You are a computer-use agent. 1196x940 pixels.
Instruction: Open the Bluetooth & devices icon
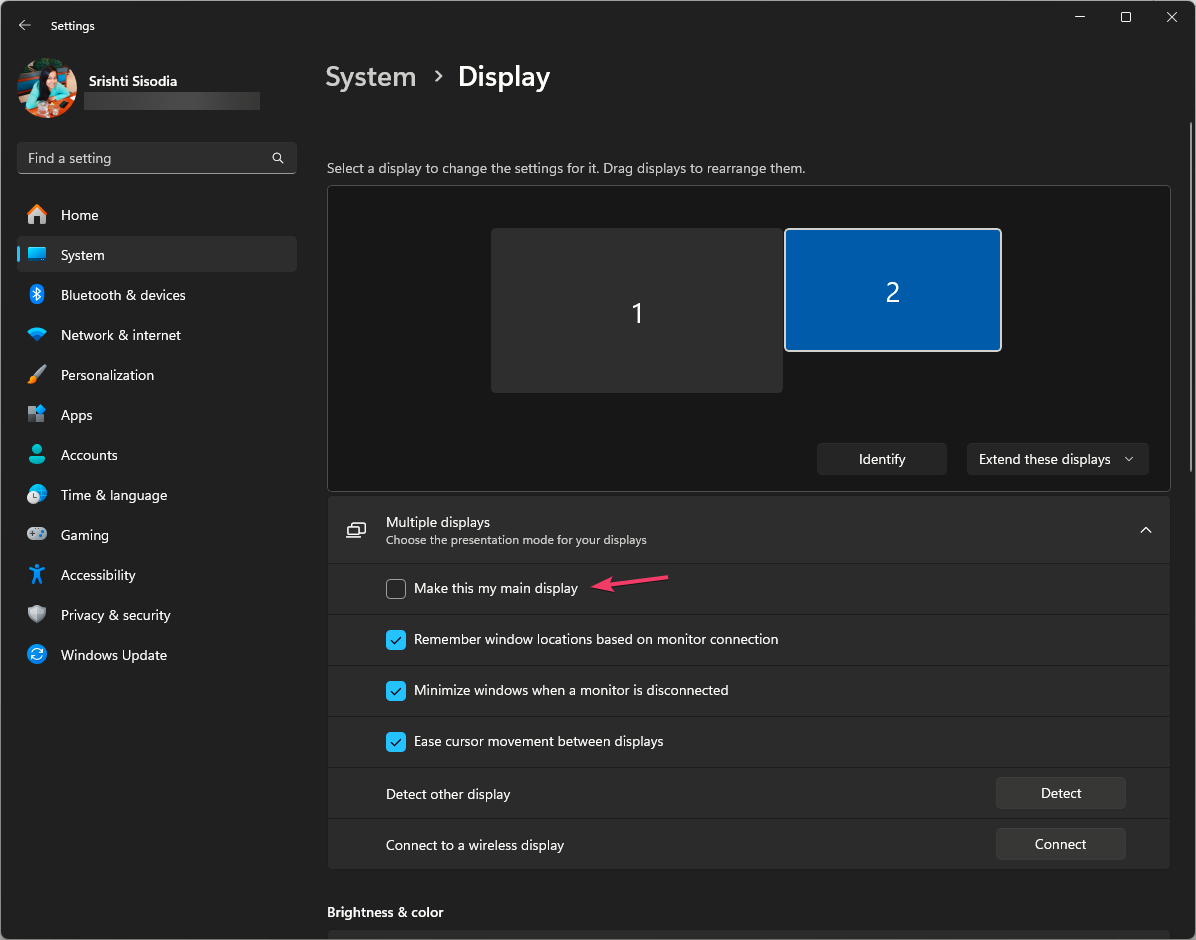click(37, 295)
